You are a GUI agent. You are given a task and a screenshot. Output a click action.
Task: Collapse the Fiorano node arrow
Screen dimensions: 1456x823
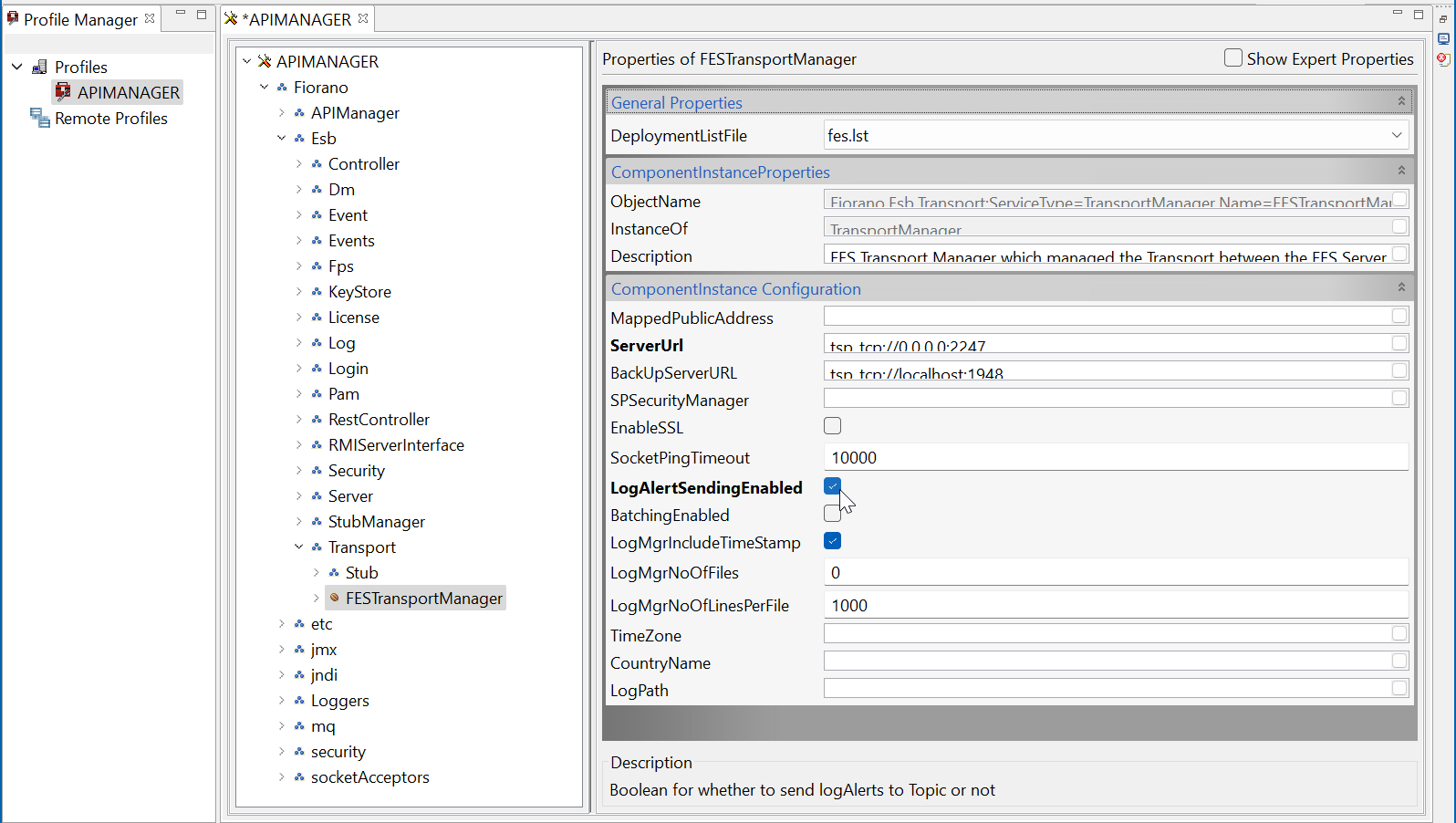click(x=264, y=88)
